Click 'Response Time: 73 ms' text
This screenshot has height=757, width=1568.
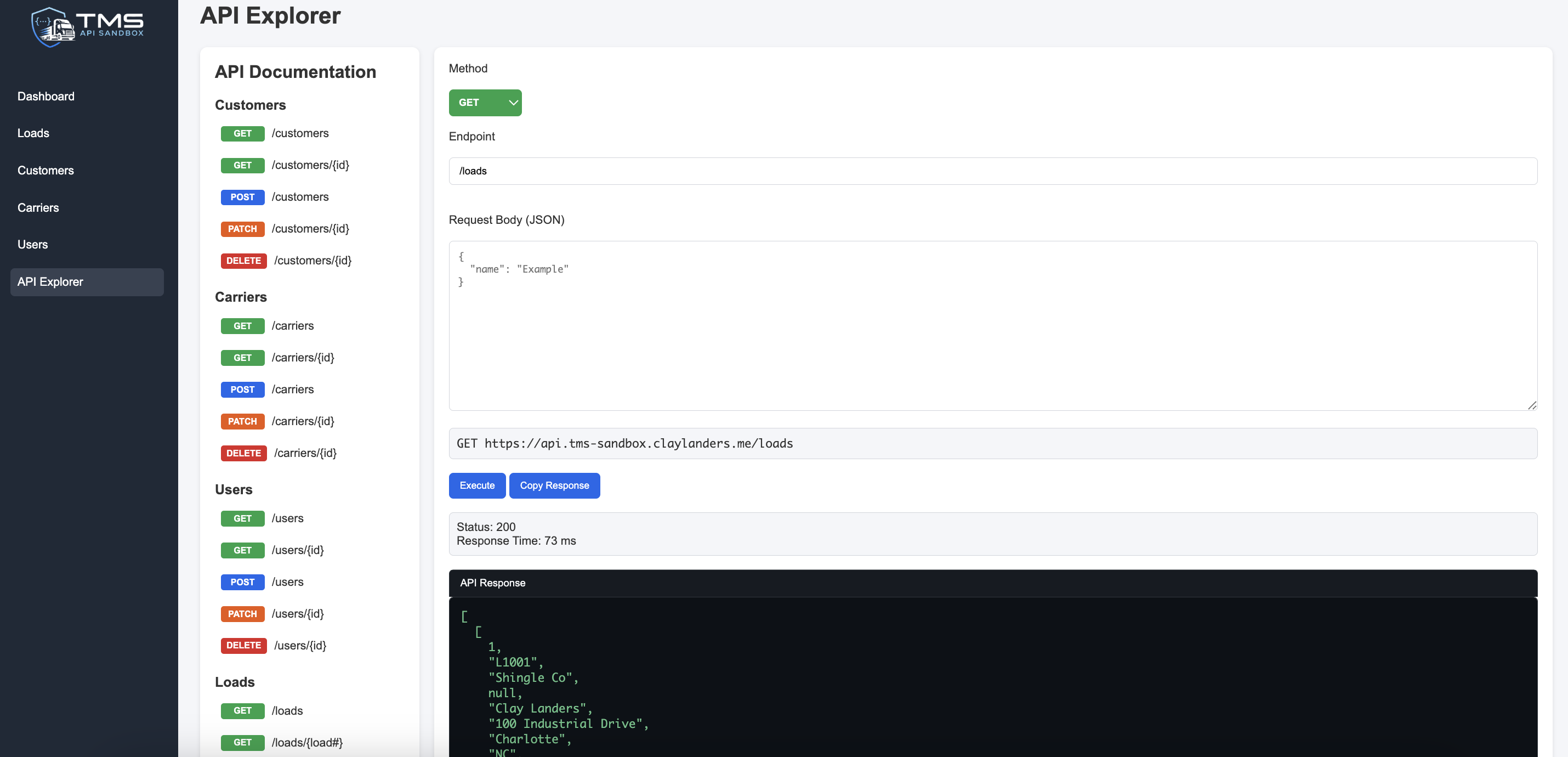coord(516,541)
